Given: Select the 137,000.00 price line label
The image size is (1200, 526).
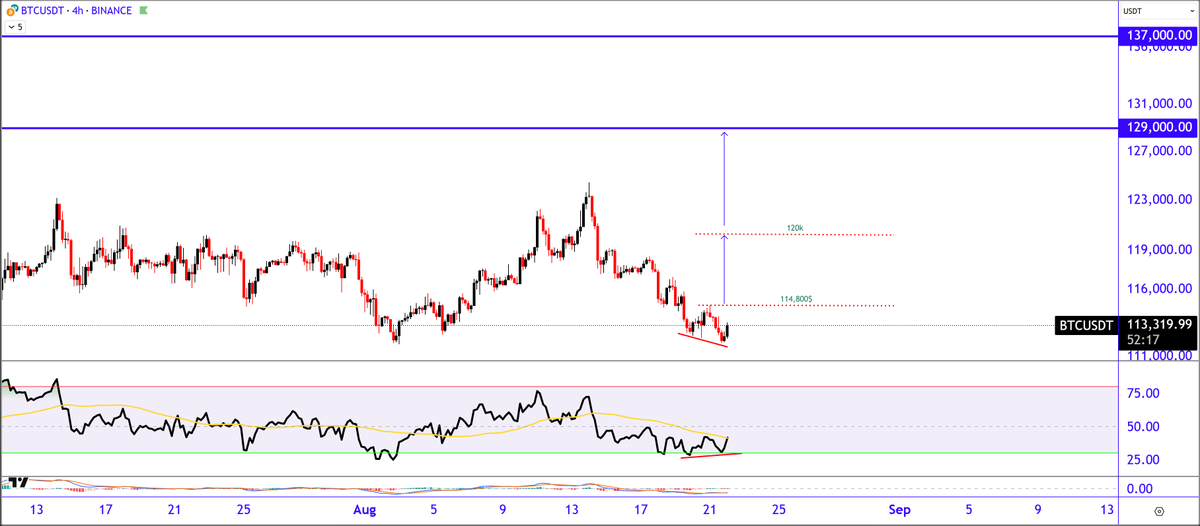Looking at the screenshot, I should point(1158,36).
